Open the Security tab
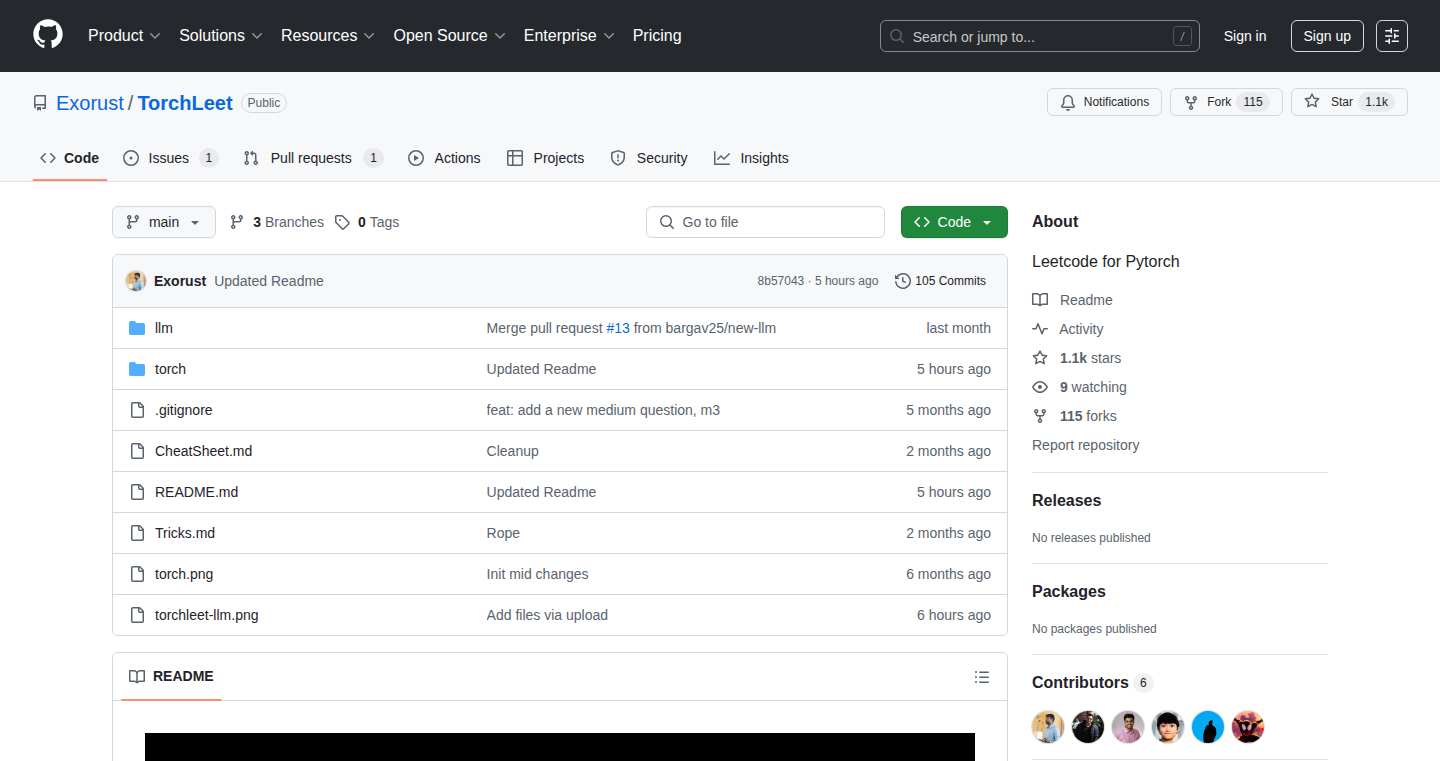Viewport: 1440px width, 761px height. 649,158
